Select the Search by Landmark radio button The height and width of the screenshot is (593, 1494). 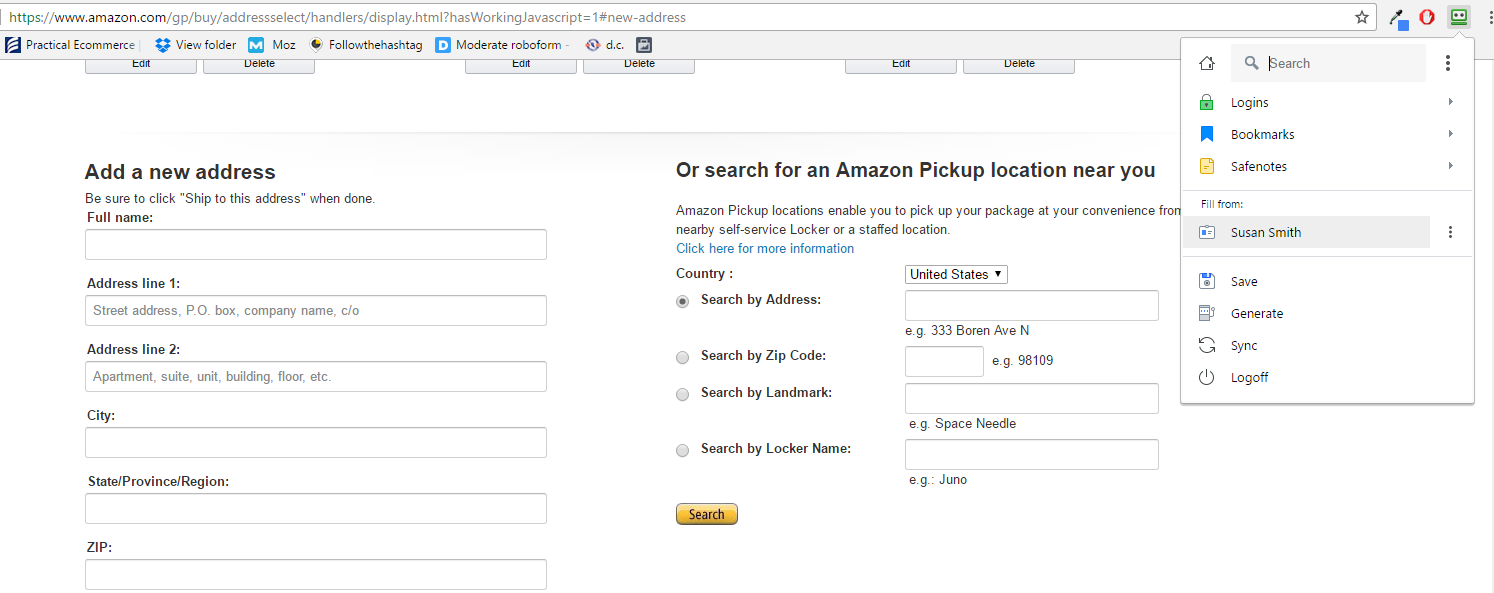click(682, 394)
